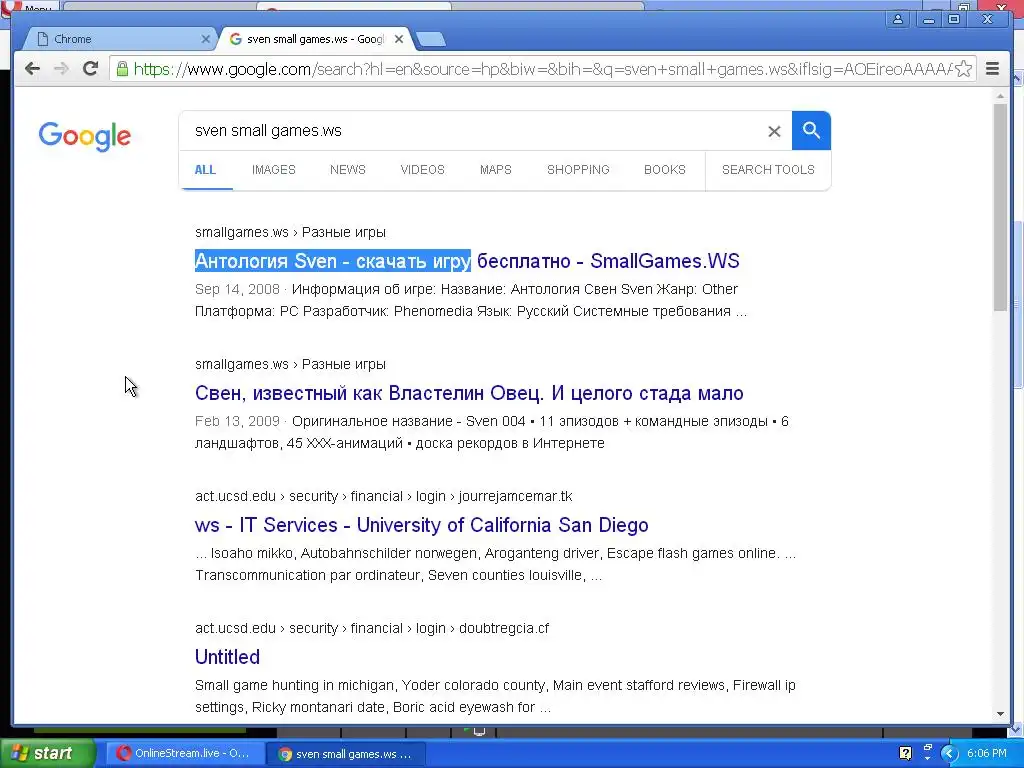Viewport: 1024px width, 768px height.
Task: Click breadcrumb ending in 'jourrejamcemar.tk'
Action: (x=383, y=496)
